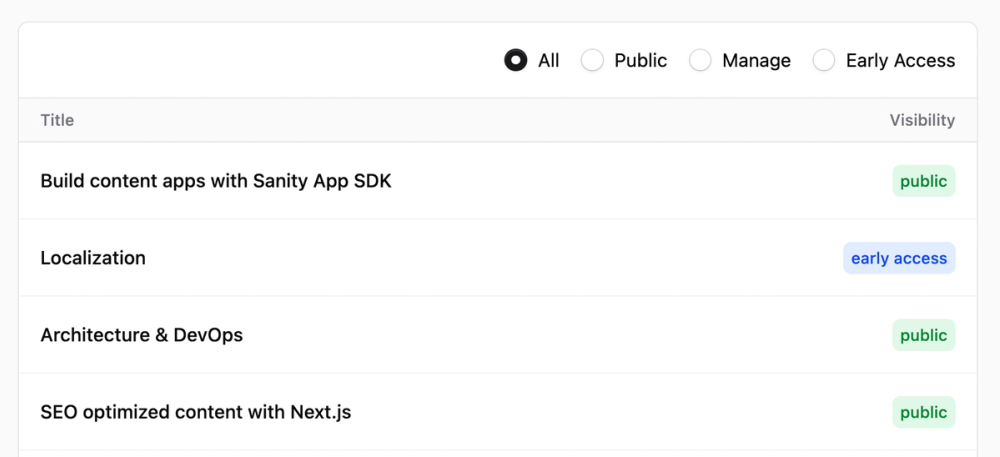This screenshot has width=1000, height=457.
Task: Enable the Early Access radio circle
Action: pos(824,61)
